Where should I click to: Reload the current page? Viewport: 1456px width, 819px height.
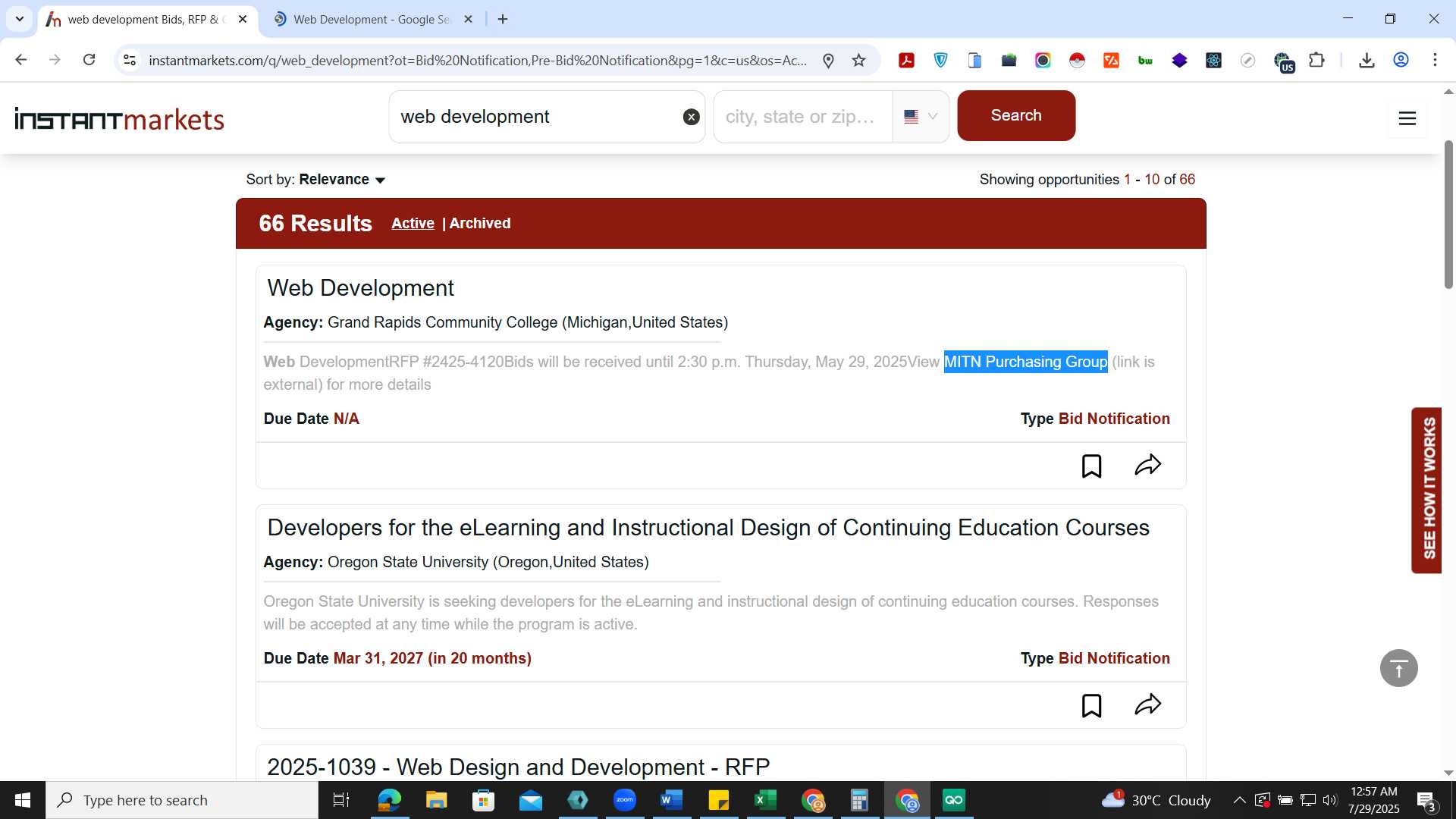(89, 60)
